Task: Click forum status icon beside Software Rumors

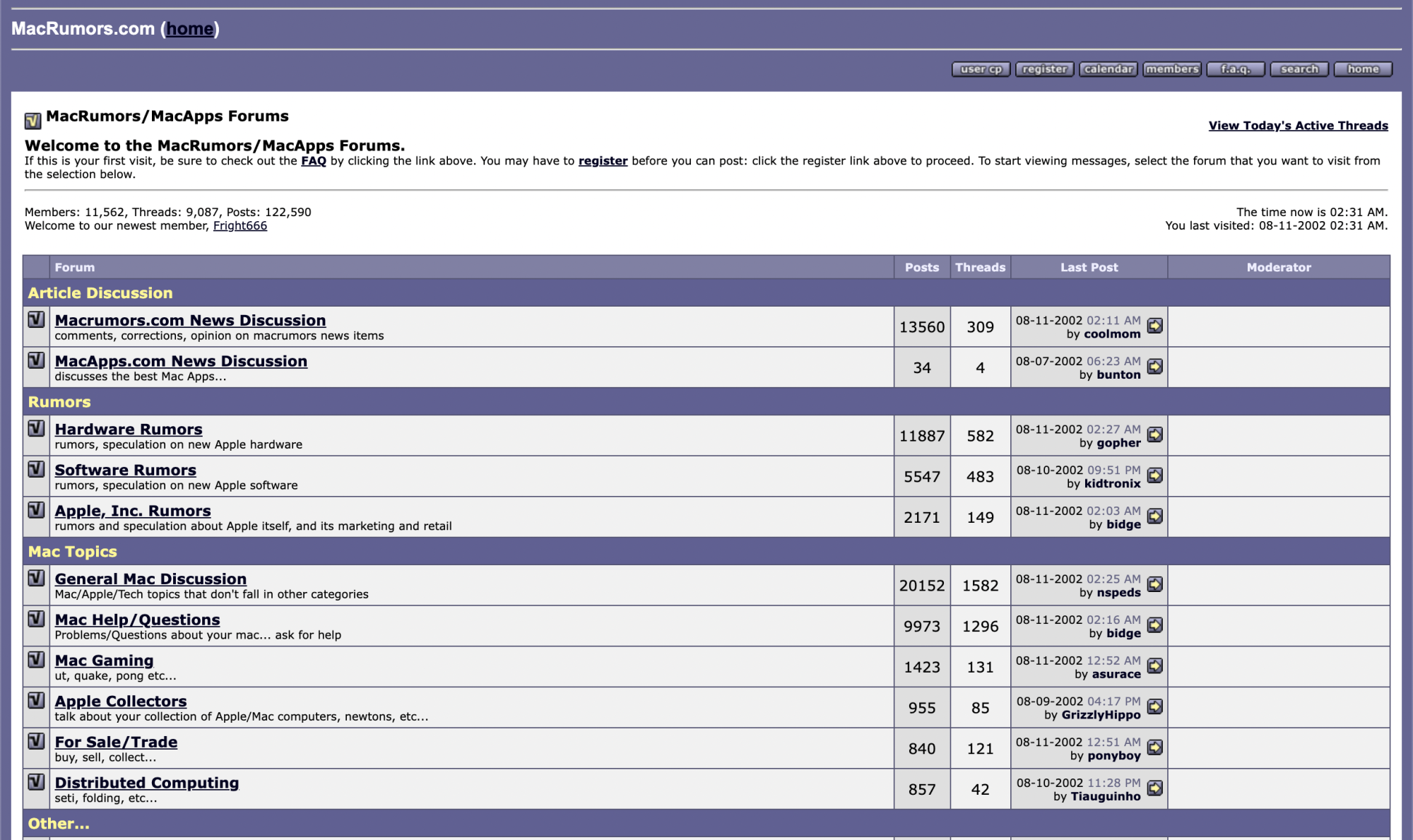Action: point(36,469)
